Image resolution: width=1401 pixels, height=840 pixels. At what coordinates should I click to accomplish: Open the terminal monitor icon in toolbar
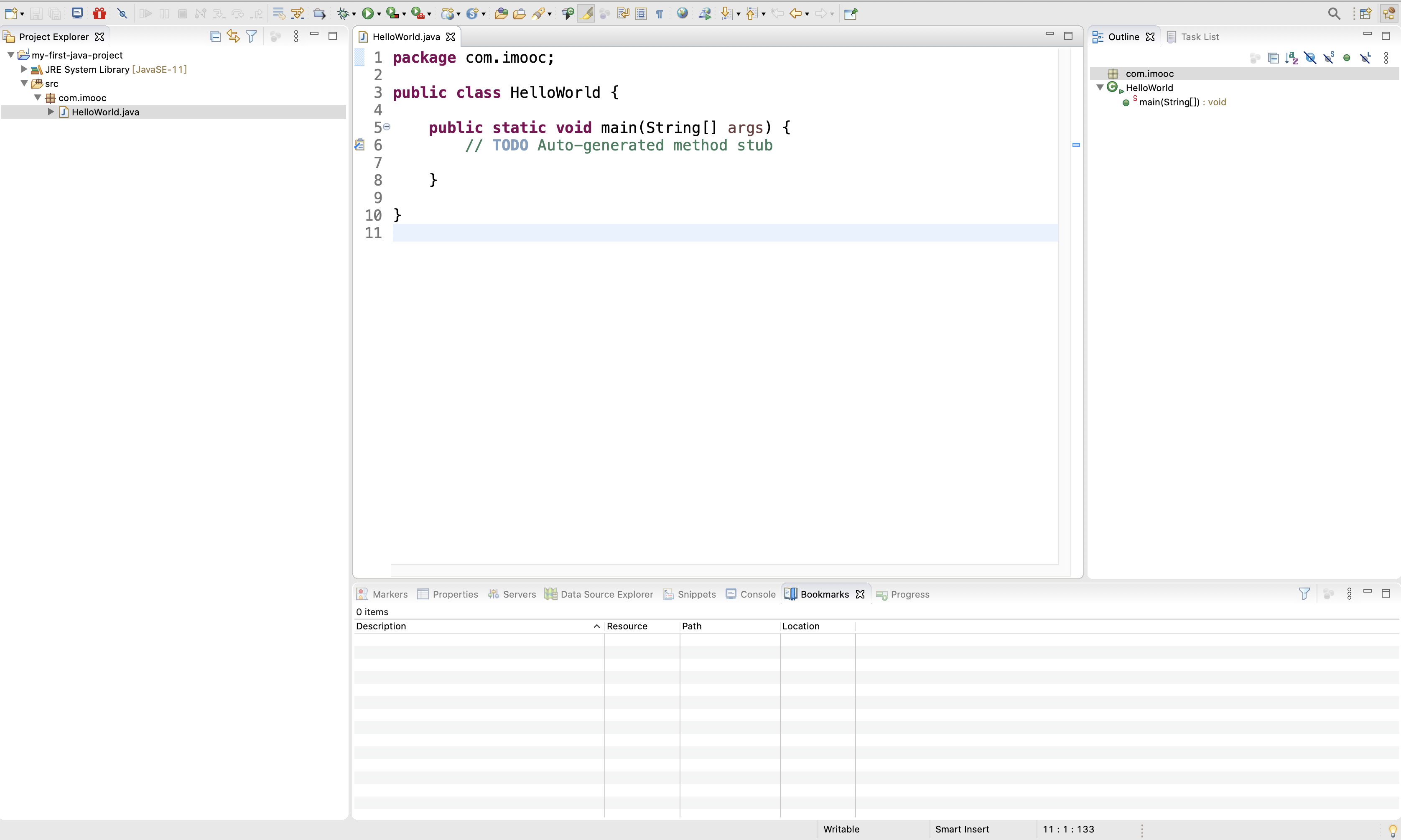point(77,13)
